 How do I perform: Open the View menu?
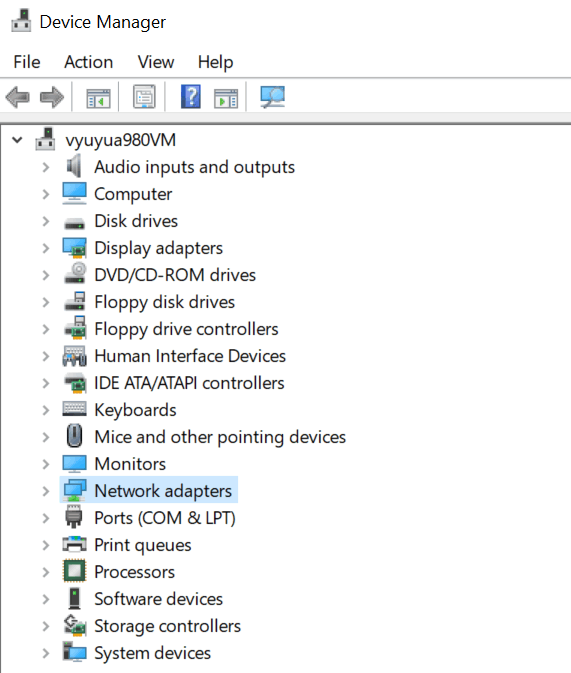[156, 62]
